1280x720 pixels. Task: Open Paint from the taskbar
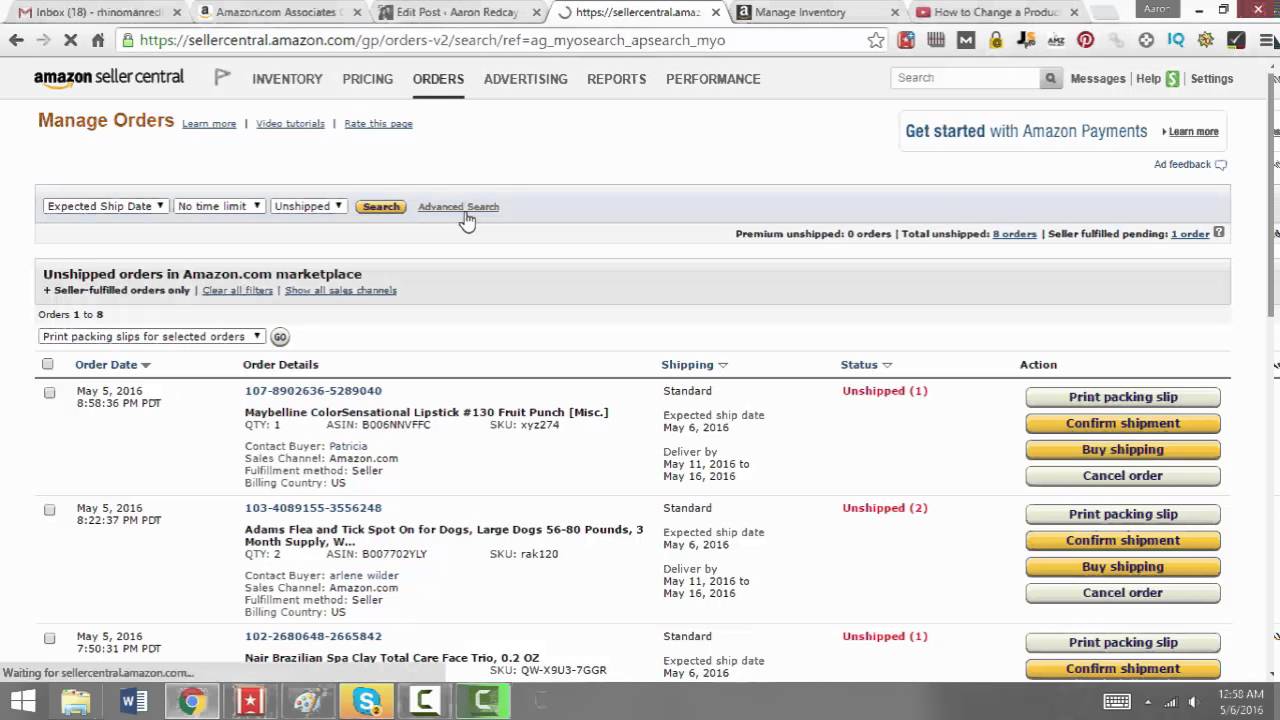coord(308,701)
